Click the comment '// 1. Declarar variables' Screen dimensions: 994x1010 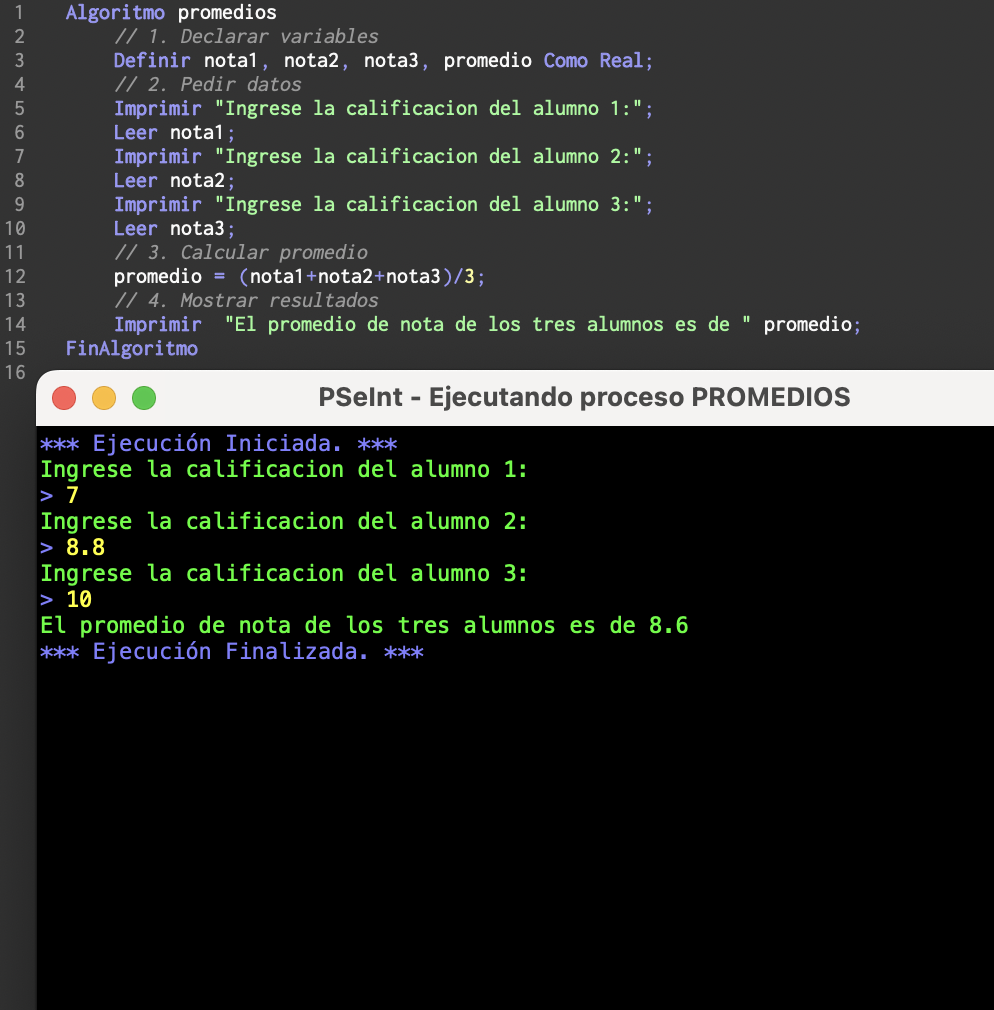coord(246,36)
